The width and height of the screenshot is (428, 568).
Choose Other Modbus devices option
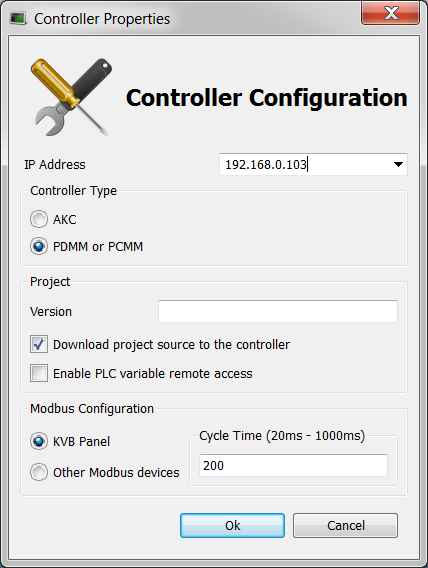pos(39,472)
